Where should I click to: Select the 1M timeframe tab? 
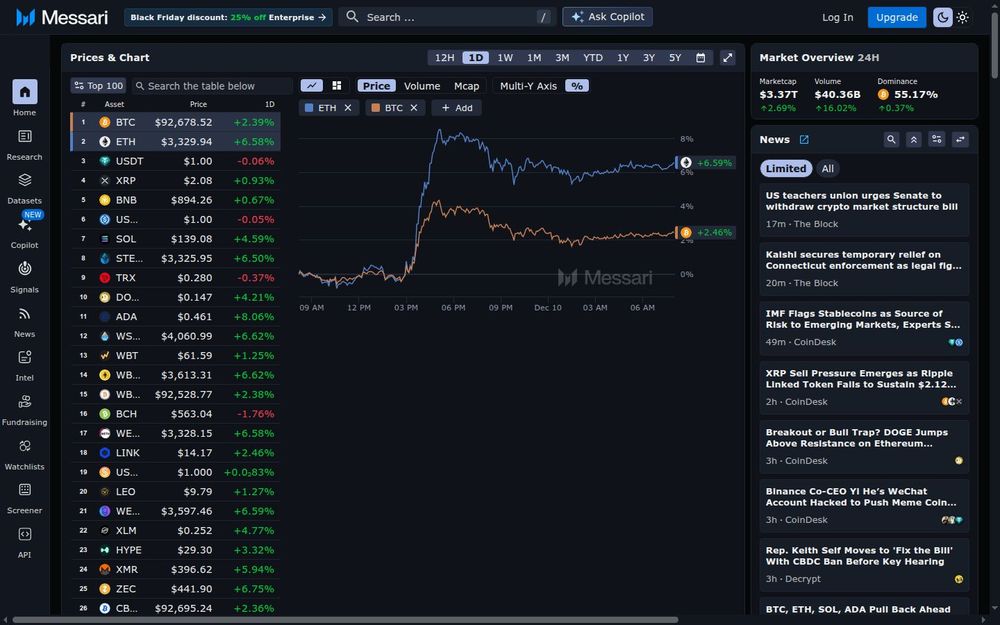534,57
